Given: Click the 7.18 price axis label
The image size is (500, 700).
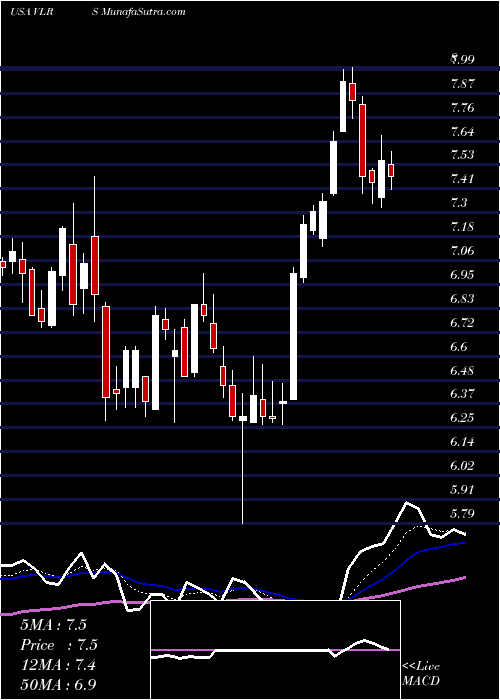Looking at the screenshot, I should [462, 227].
